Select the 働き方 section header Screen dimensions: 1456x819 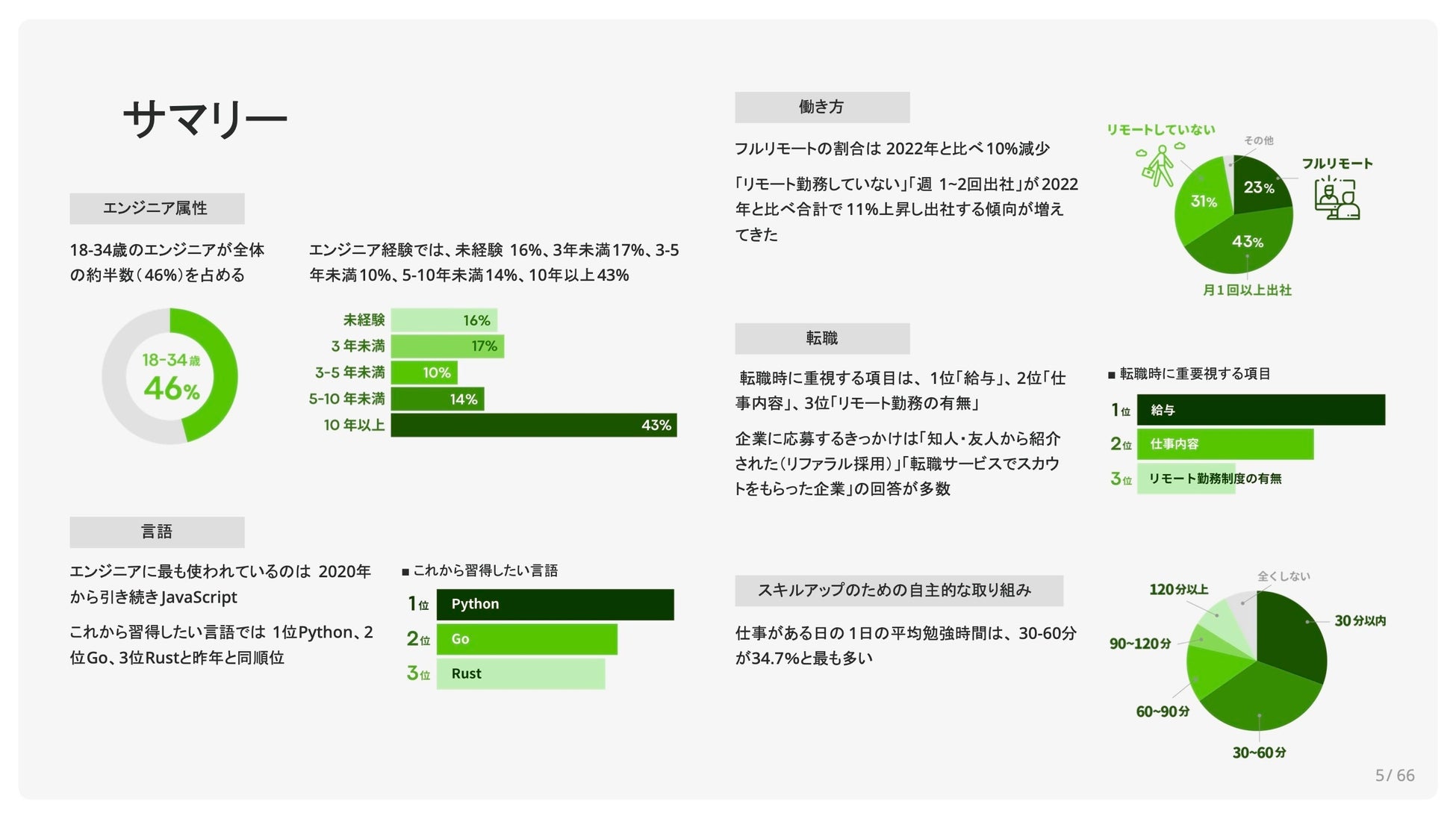coord(821,107)
